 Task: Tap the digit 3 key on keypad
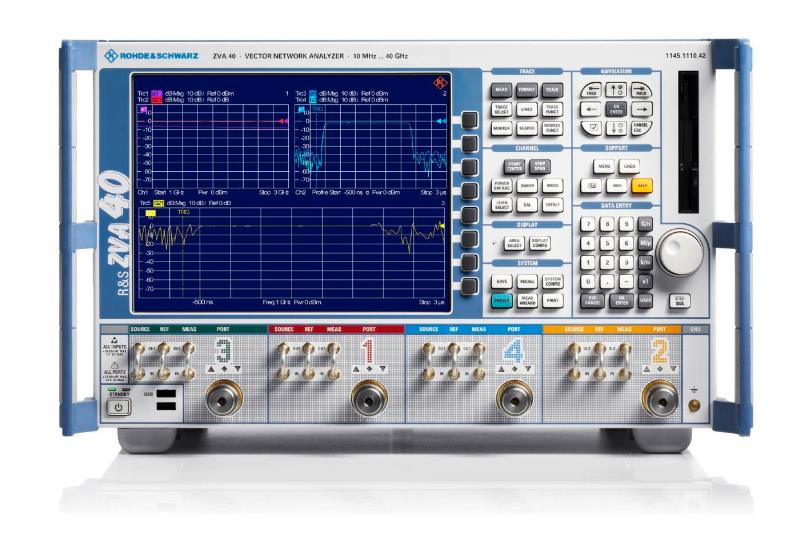626,262
